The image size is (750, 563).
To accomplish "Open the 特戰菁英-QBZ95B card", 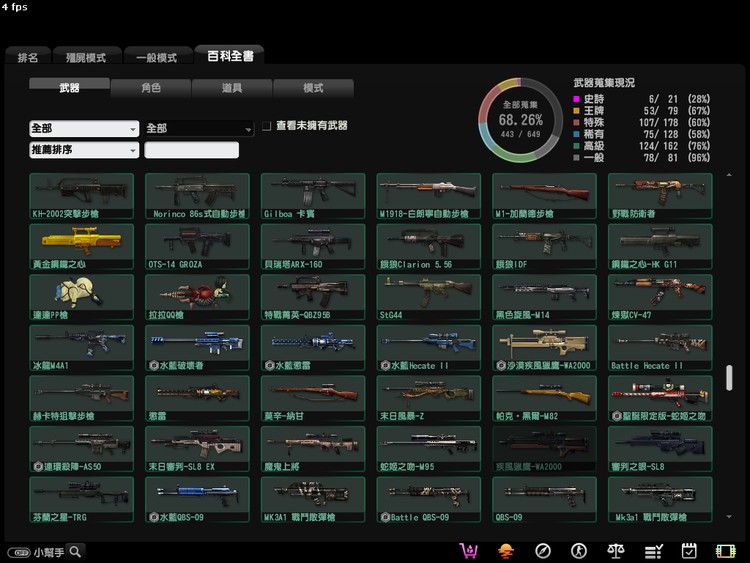I will coord(313,297).
